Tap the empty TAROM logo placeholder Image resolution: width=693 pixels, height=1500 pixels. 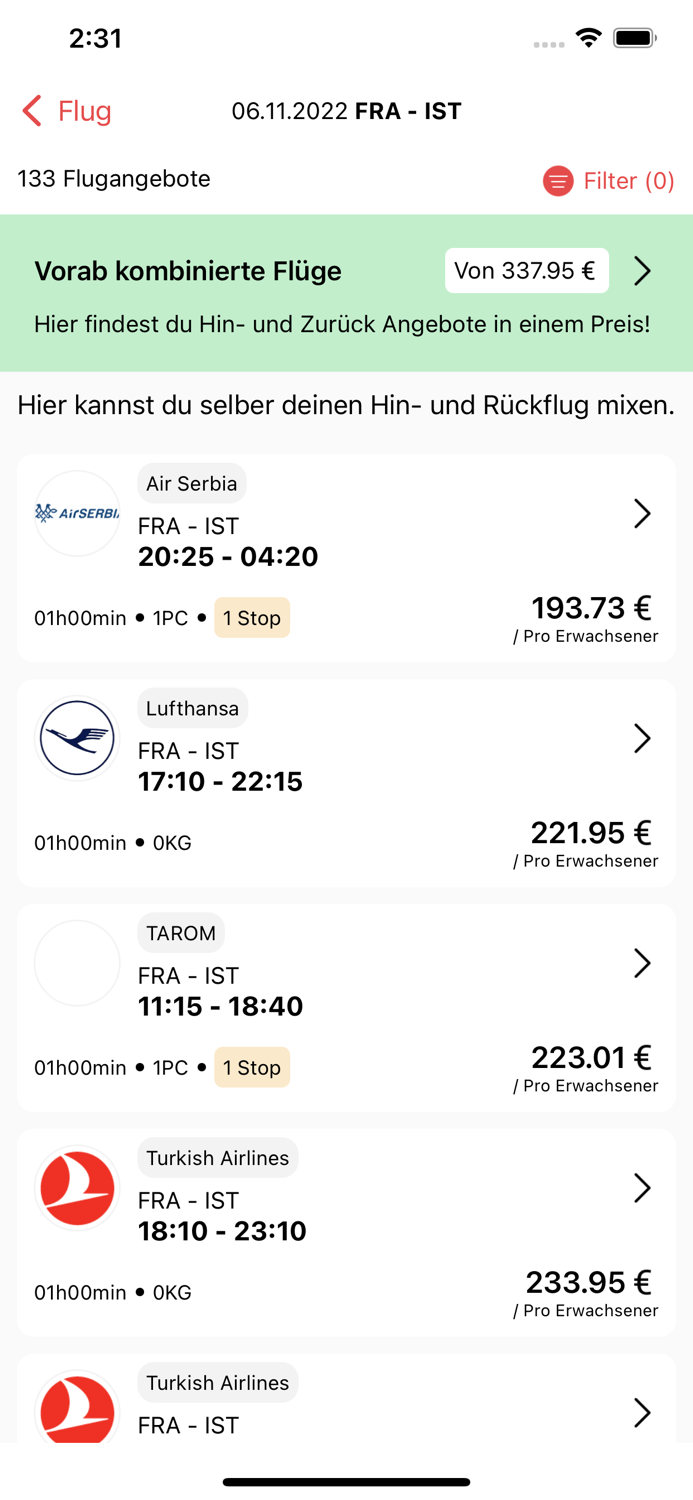[x=77, y=963]
